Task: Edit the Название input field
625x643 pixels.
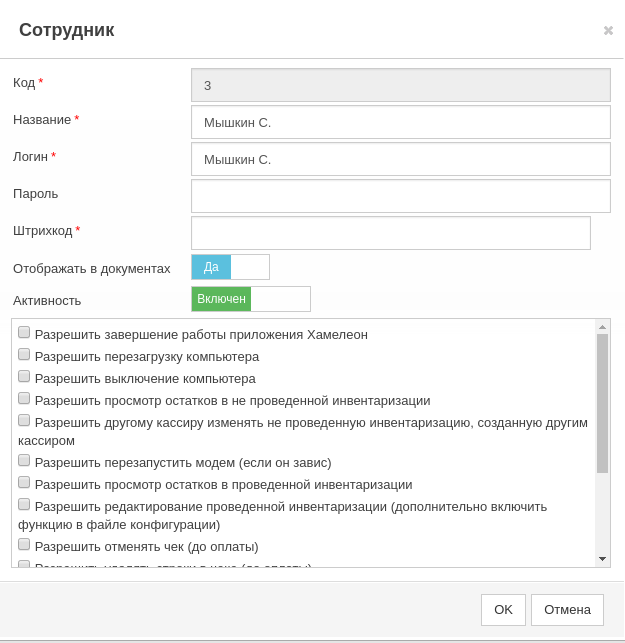Action: (x=401, y=122)
